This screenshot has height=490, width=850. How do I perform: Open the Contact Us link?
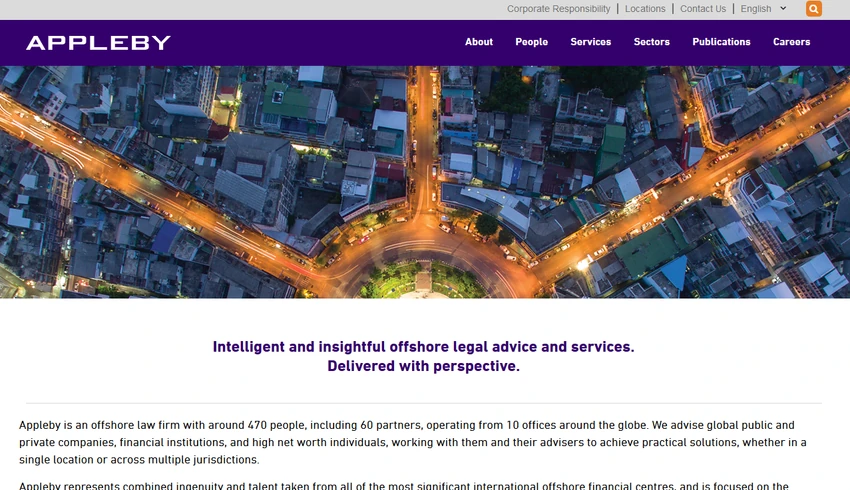703,9
